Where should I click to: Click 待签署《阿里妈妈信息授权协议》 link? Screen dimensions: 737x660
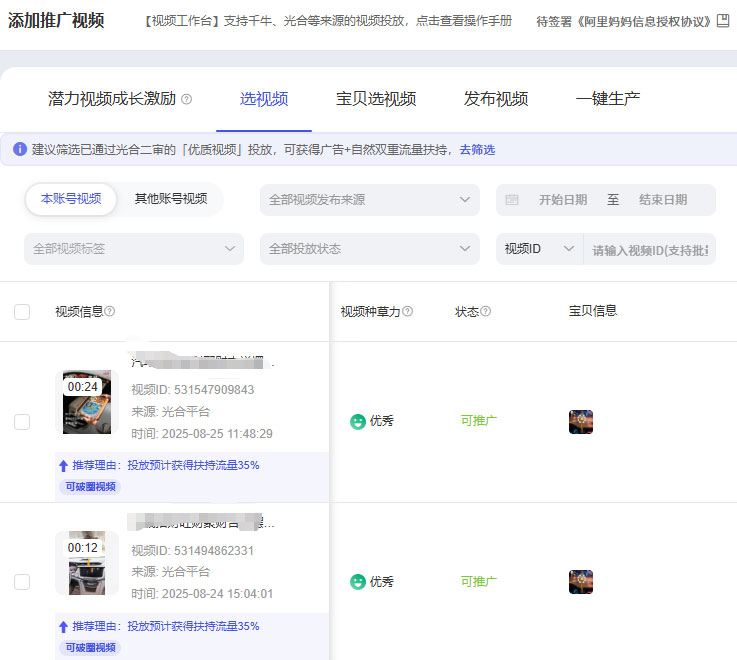point(623,21)
